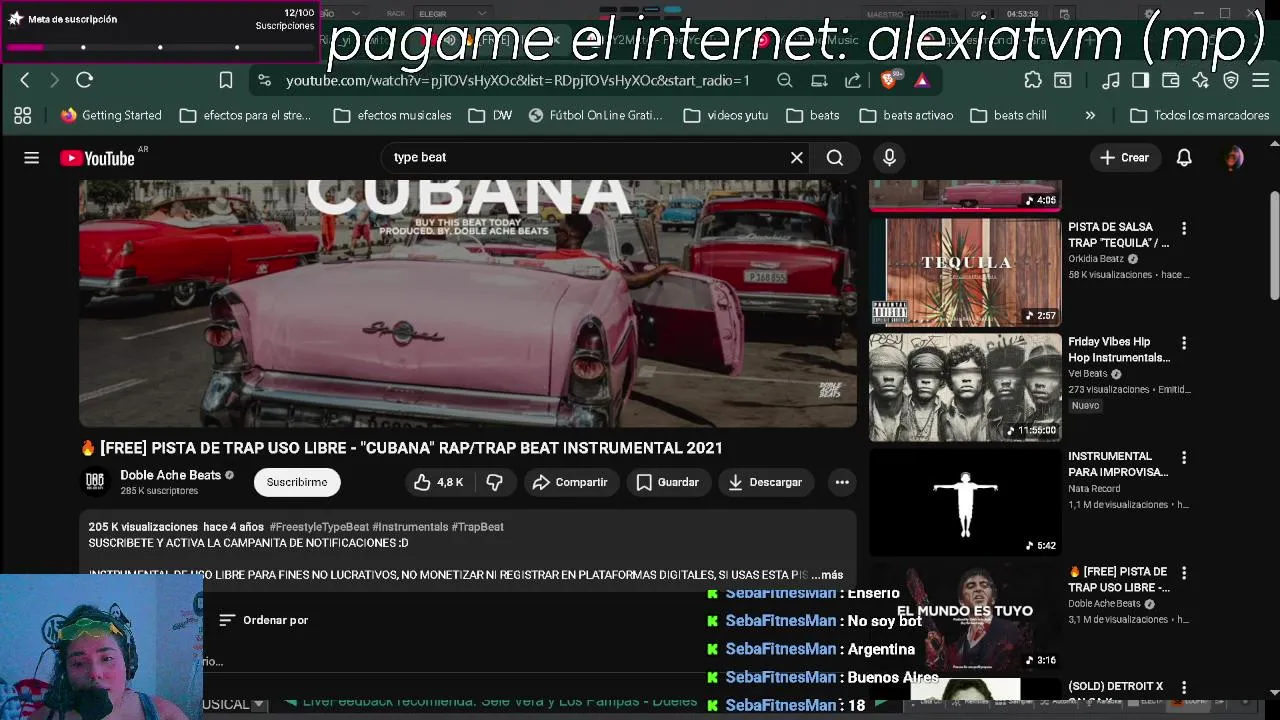Go to YouTube home via the logo
The width and height of the screenshot is (1280, 720).
[97, 158]
